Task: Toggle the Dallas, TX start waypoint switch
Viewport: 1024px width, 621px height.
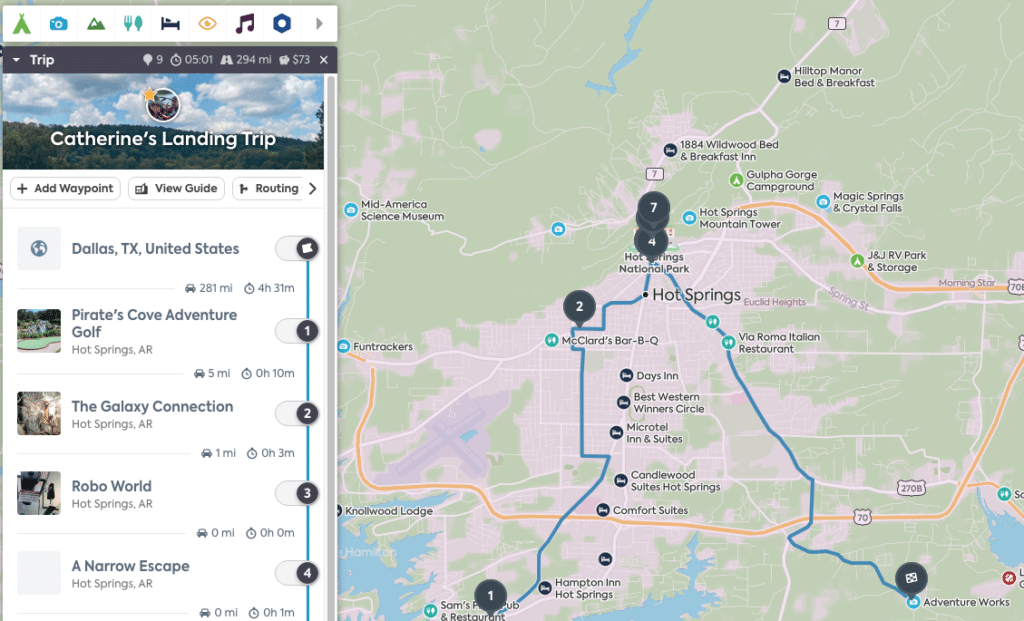Action: [297, 248]
